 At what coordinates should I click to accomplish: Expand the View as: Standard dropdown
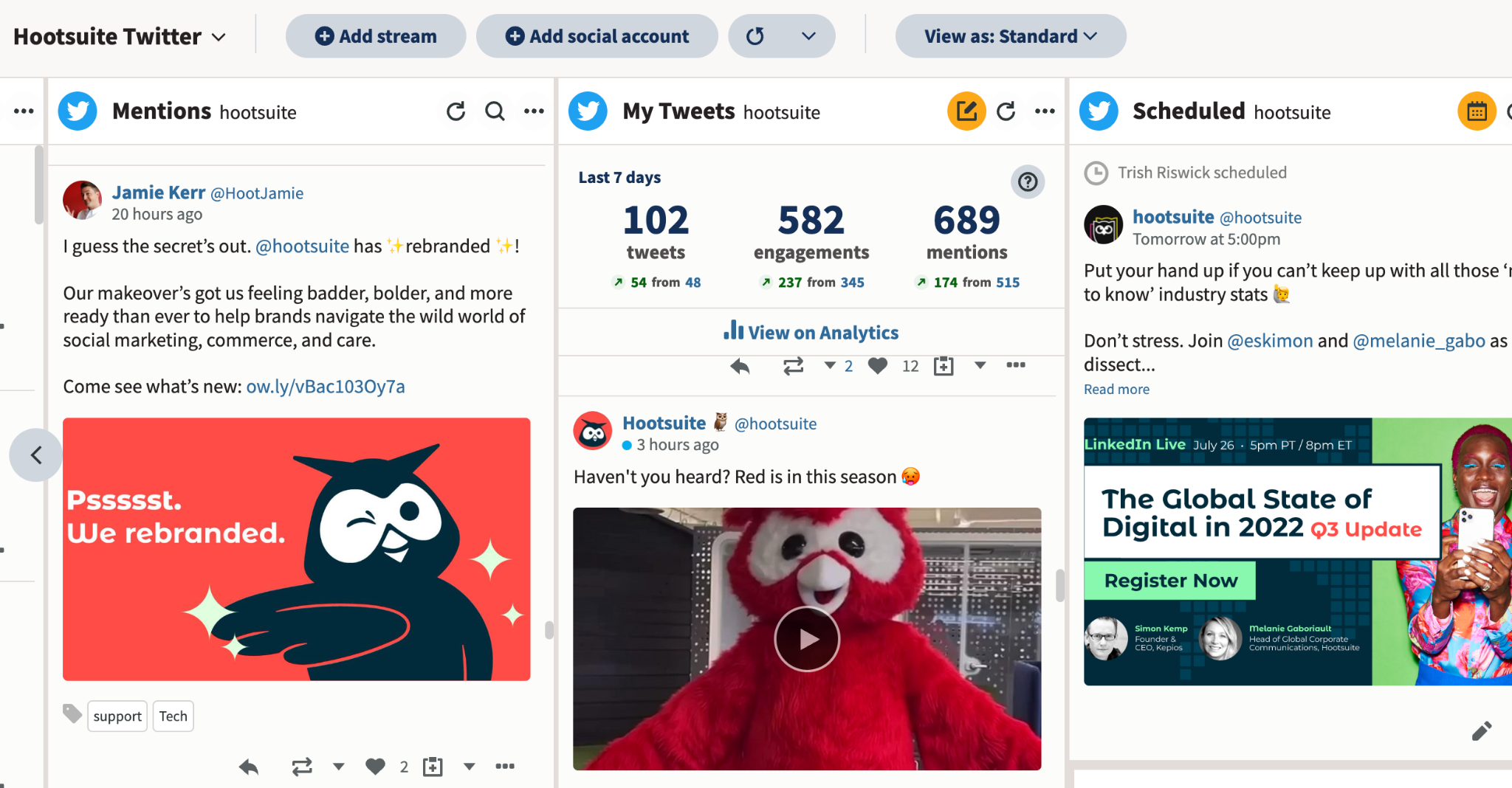[x=1010, y=36]
